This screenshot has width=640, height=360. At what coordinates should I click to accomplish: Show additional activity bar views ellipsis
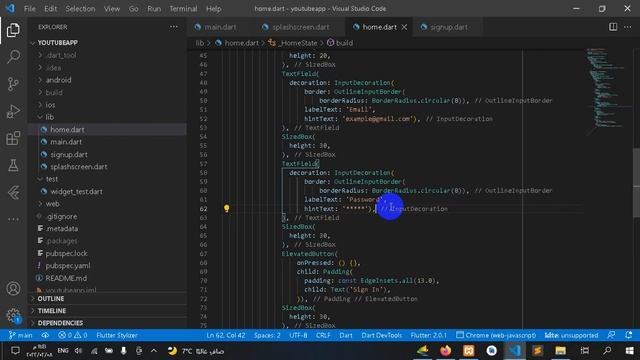pyautogui.click(x=13, y=219)
